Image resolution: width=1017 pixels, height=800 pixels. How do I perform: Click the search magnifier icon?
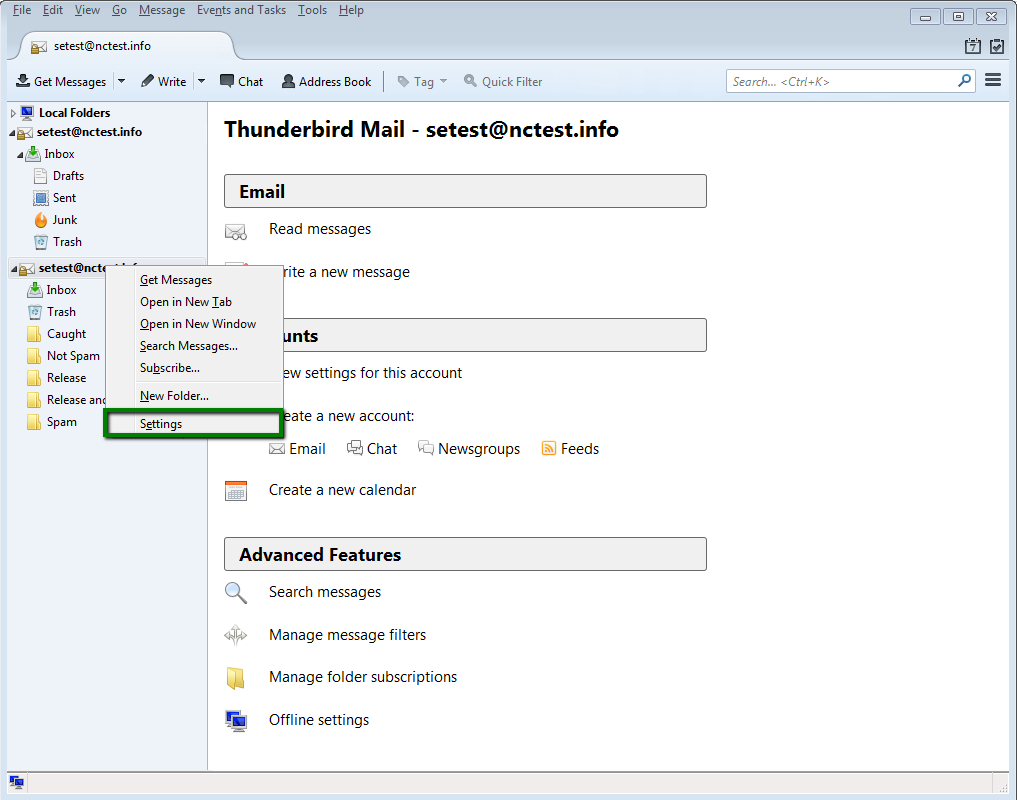point(964,80)
